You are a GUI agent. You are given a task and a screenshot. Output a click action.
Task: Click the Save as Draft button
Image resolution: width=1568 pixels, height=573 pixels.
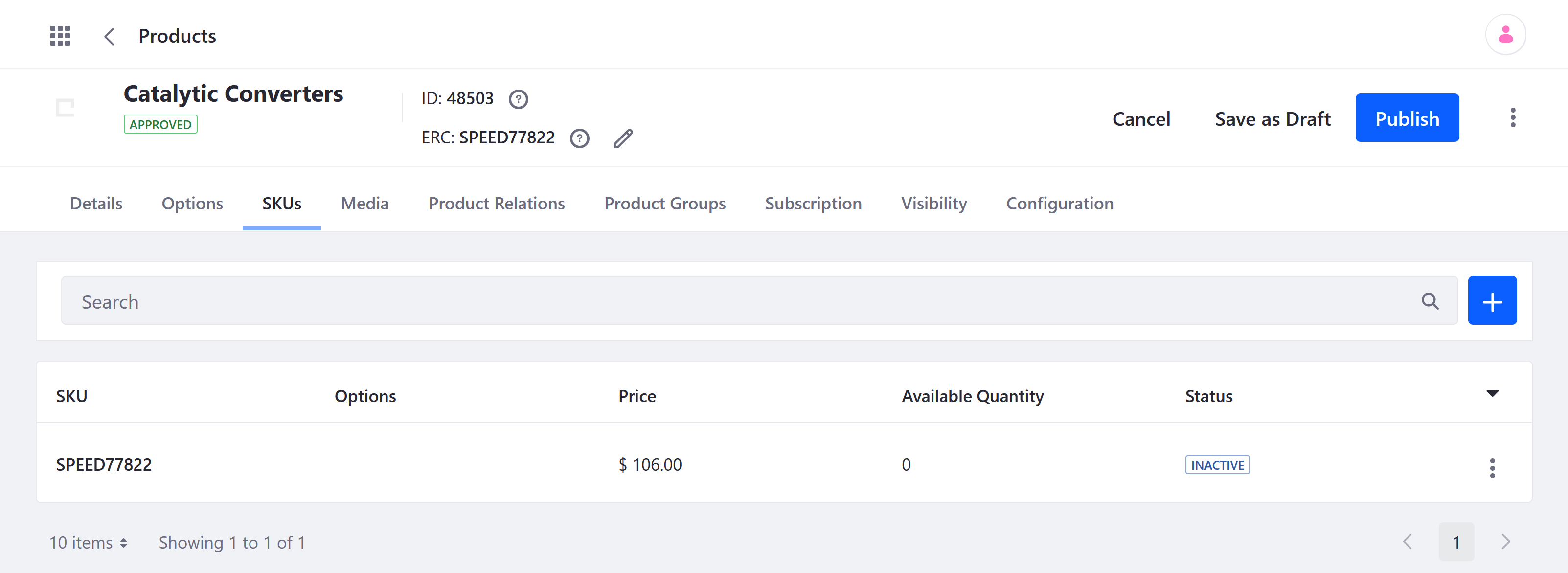point(1272,118)
